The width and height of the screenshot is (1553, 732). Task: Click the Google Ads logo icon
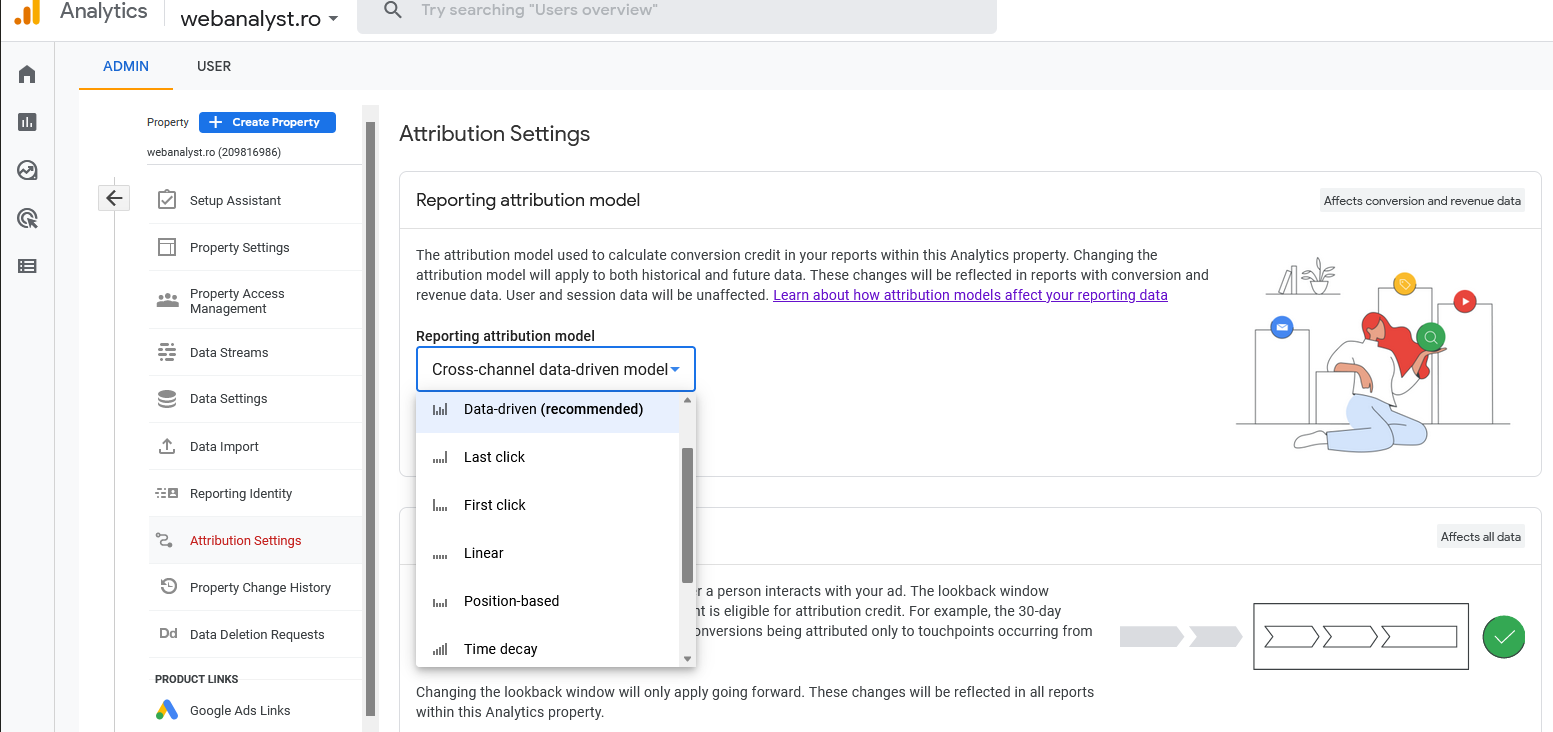click(167, 710)
